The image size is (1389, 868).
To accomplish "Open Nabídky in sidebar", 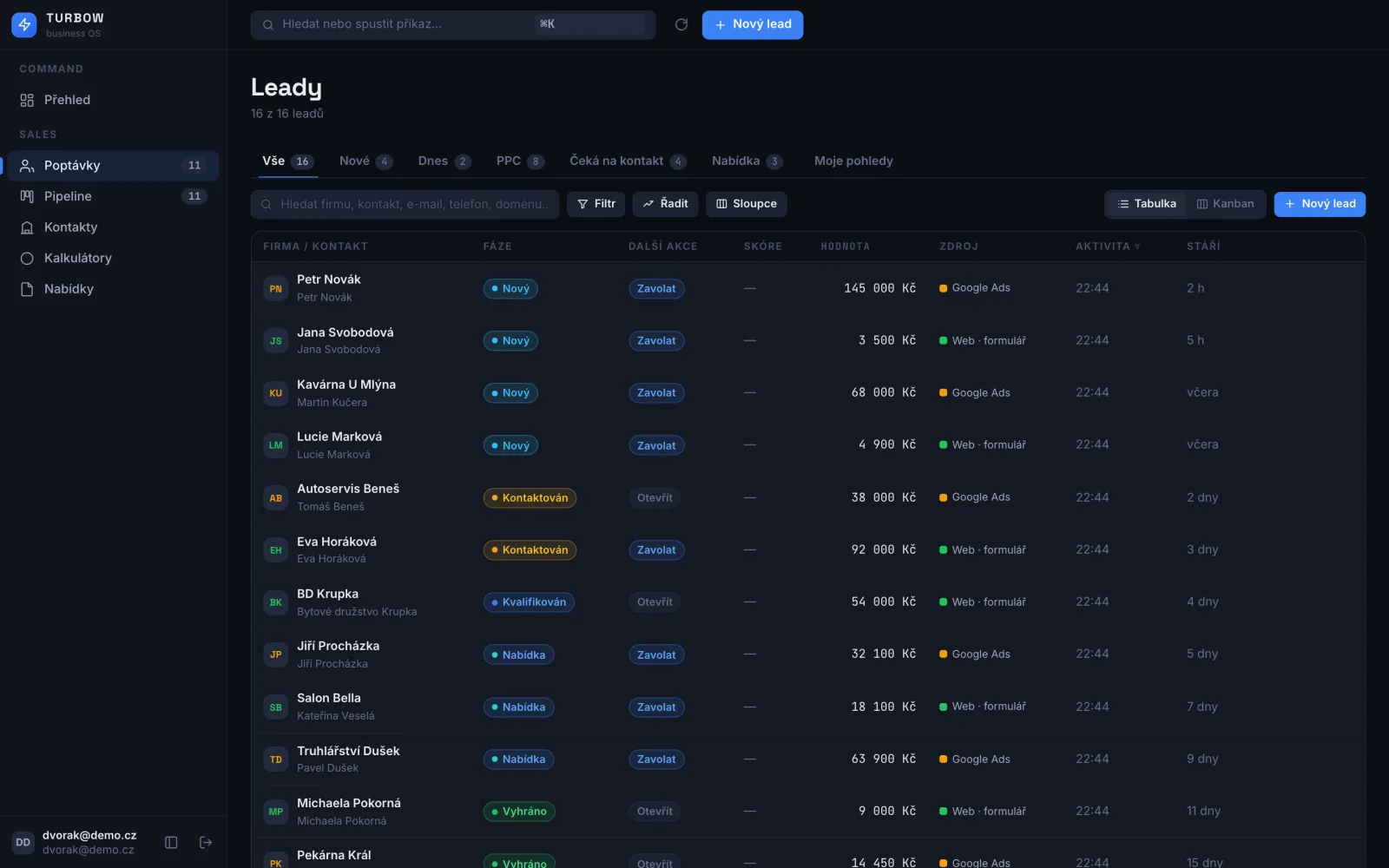I will pos(113,289).
